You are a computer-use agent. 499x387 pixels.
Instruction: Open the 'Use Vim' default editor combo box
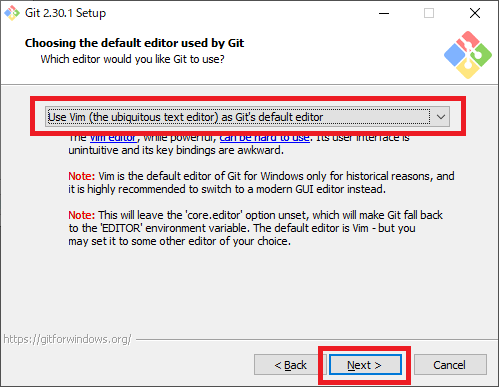pos(247,117)
